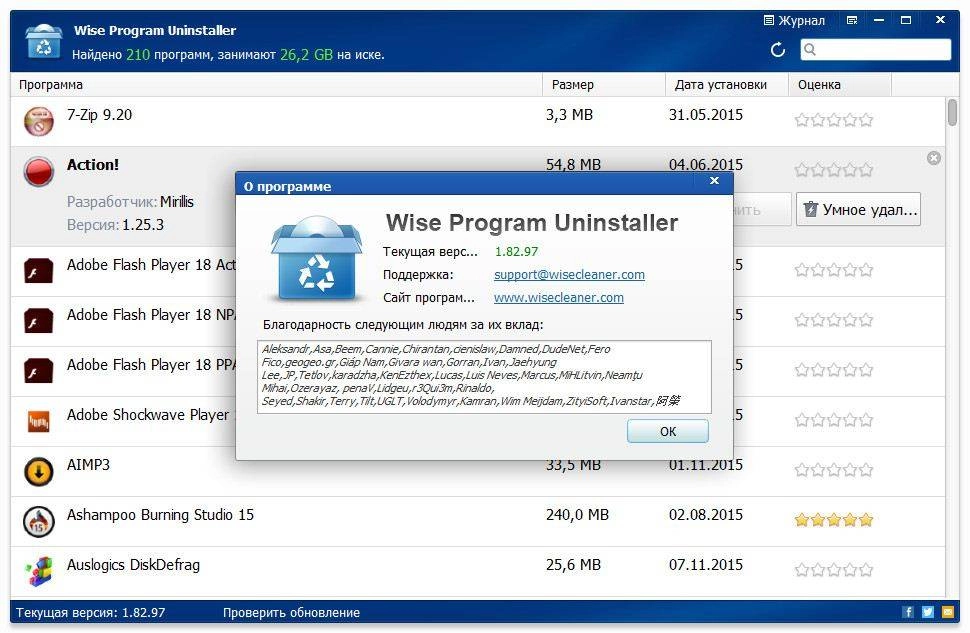Click the 240,0 MB size value

[x=577, y=515]
